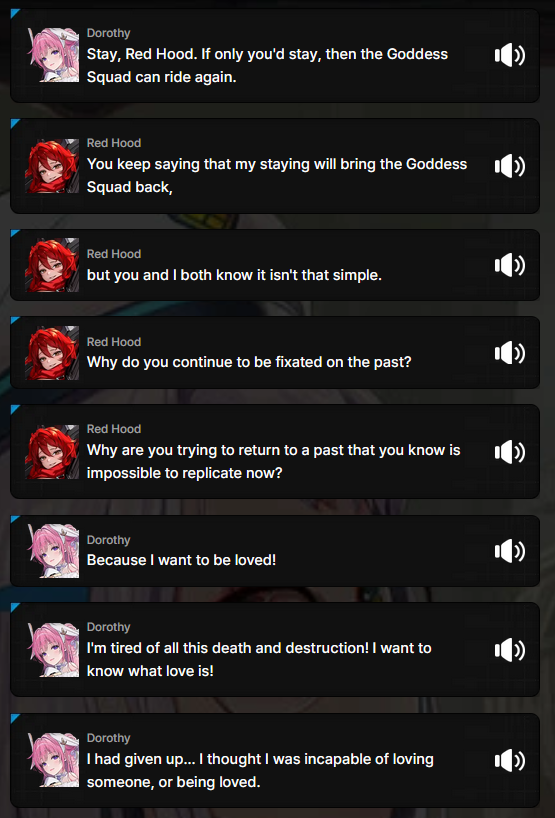This screenshot has height=818, width=555.
Task: Click Red Hood's avatar beside "fixated on the past"
Action: click(53, 353)
